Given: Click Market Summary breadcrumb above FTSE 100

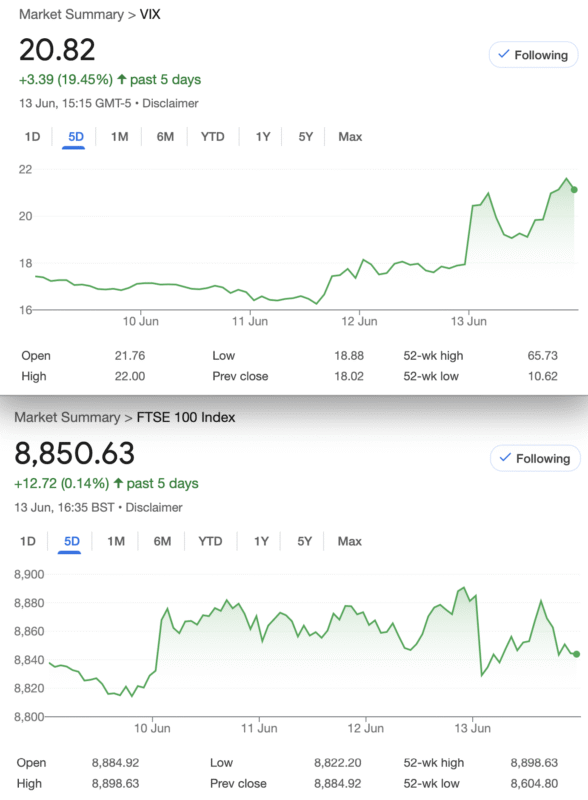Looking at the screenshot, I should click(x=67, y=417).
